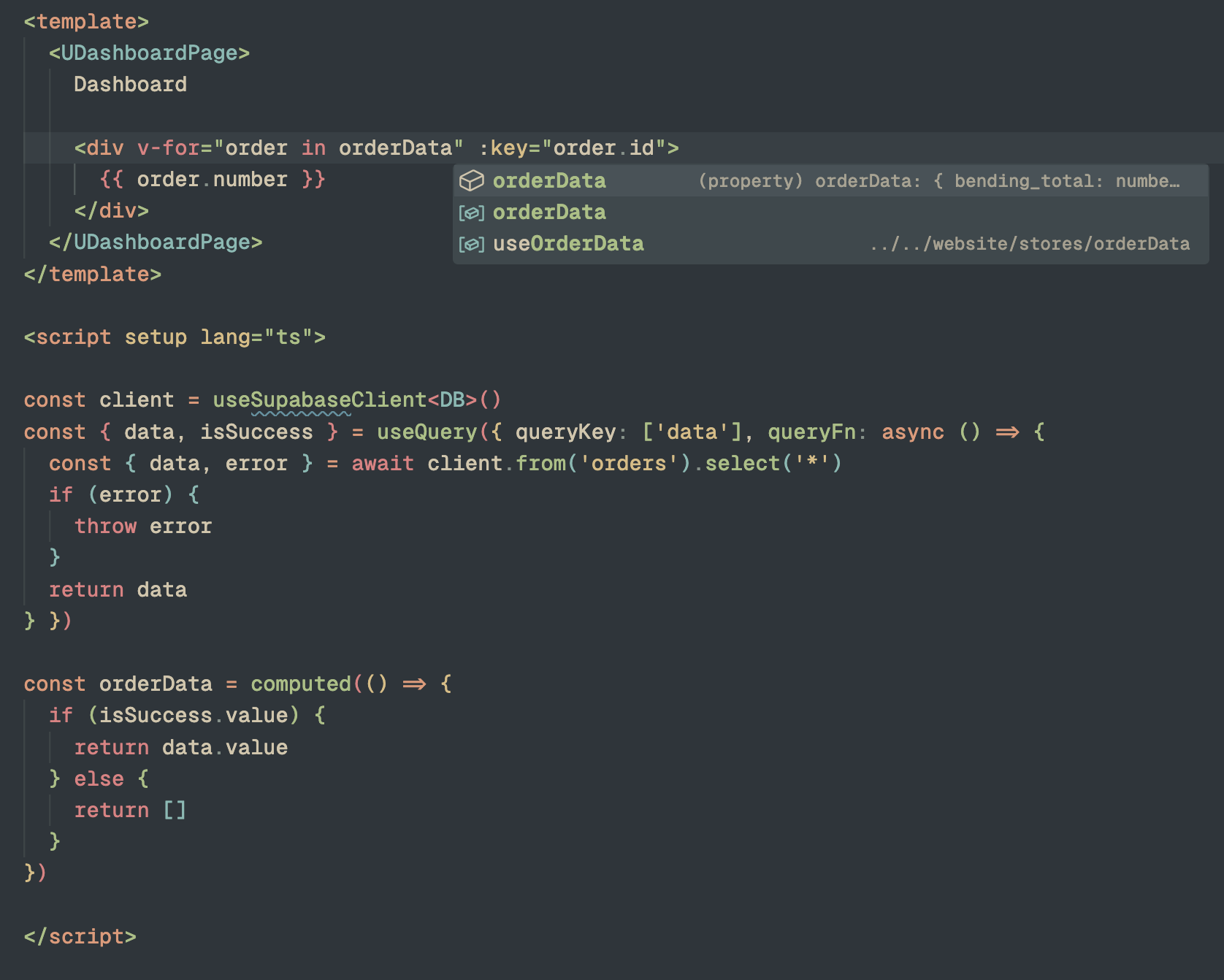Click the variable icon beside useOrderData
Screen dimensions: 1224x980
click(x=472, y=244)
